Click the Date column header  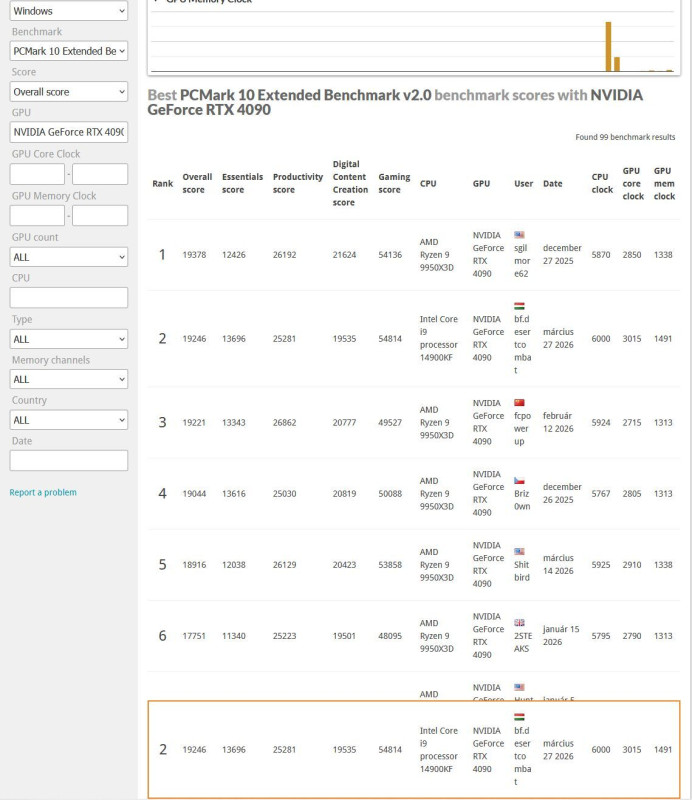(552, 183)
